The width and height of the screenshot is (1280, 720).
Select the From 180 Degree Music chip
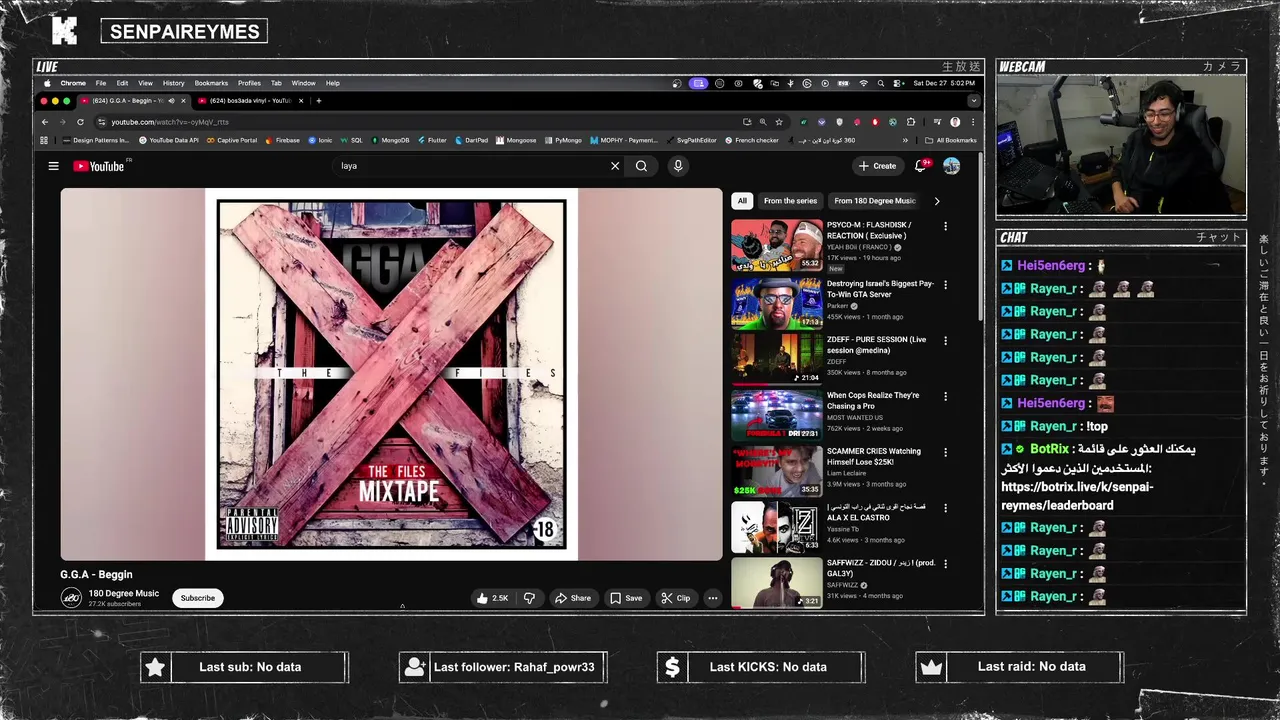click(x=875, y=201)
